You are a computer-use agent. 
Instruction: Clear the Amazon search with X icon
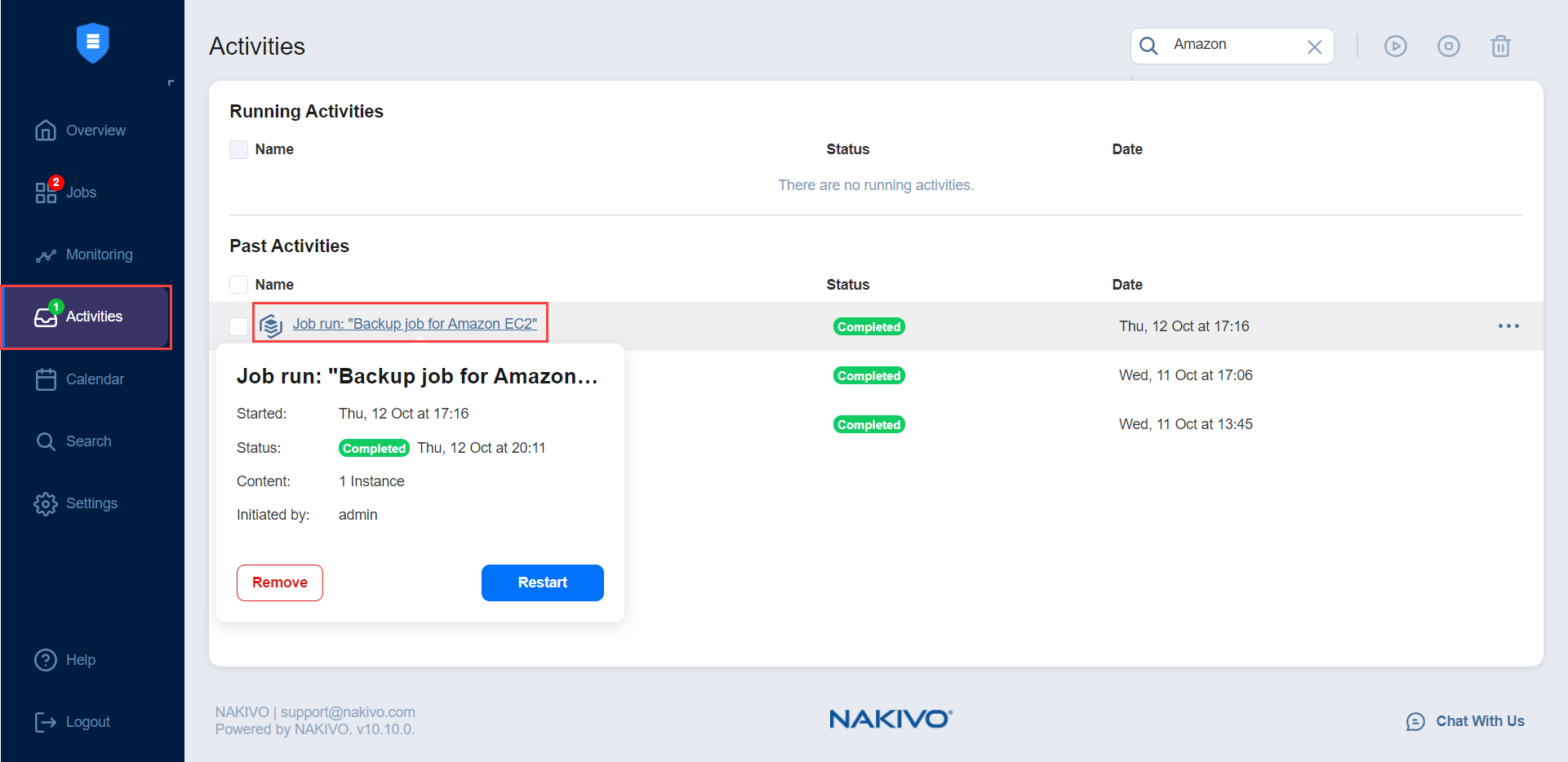[1314, 47]
